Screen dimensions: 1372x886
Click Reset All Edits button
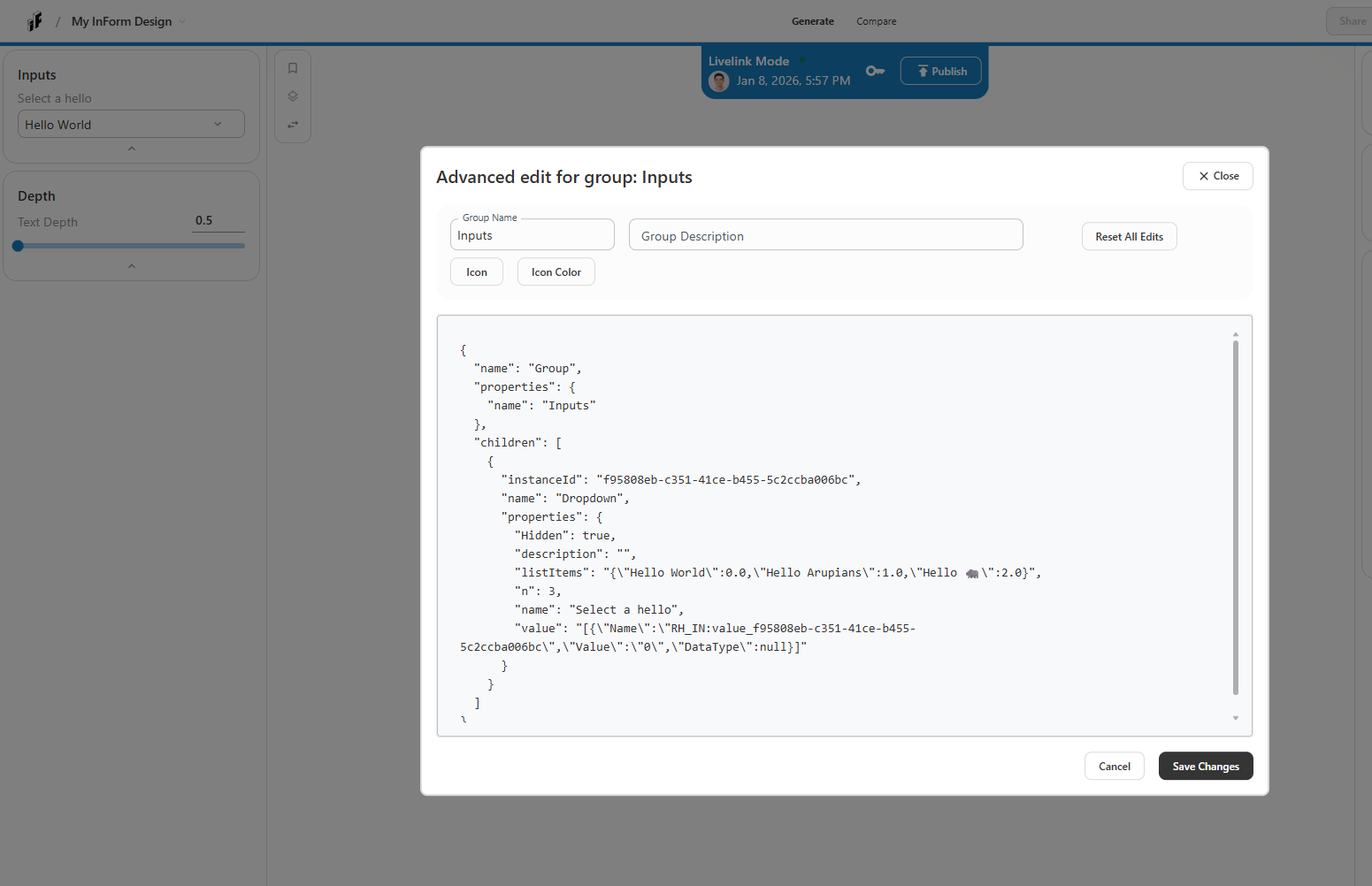[1129, 237]
